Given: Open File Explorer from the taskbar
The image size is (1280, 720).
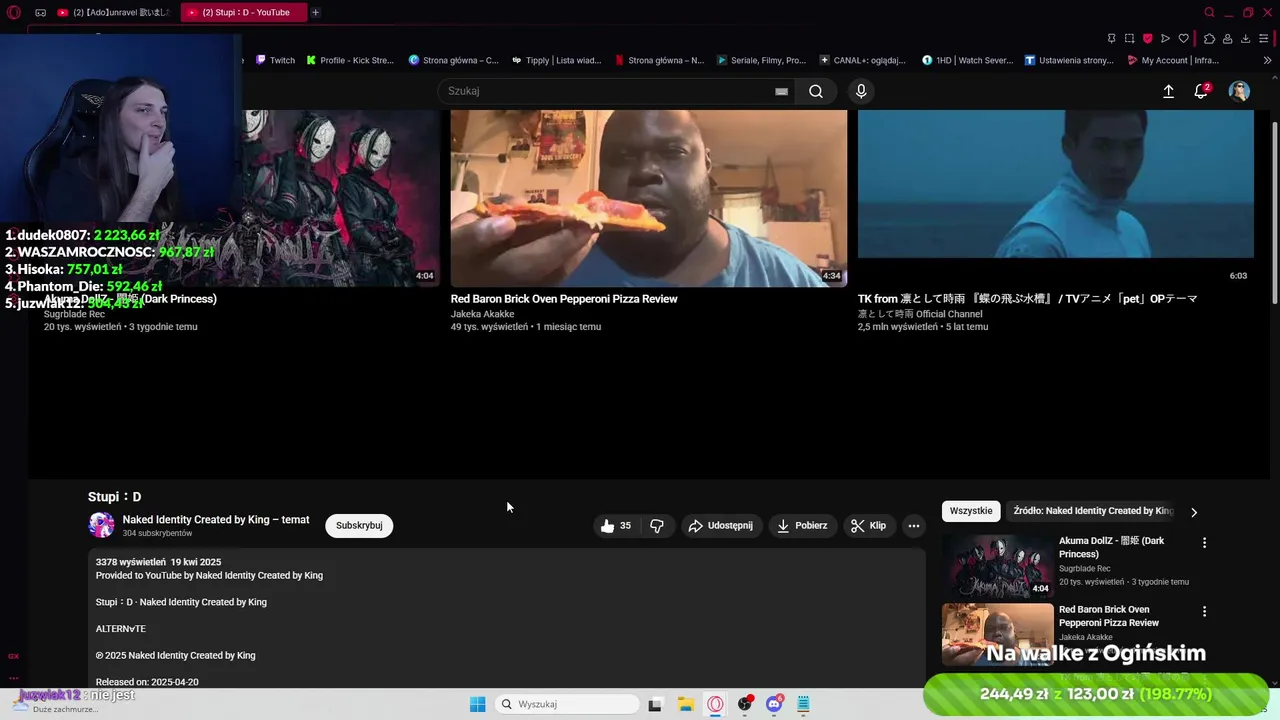Looking at the screenshot, I should [x=685, y=704].
